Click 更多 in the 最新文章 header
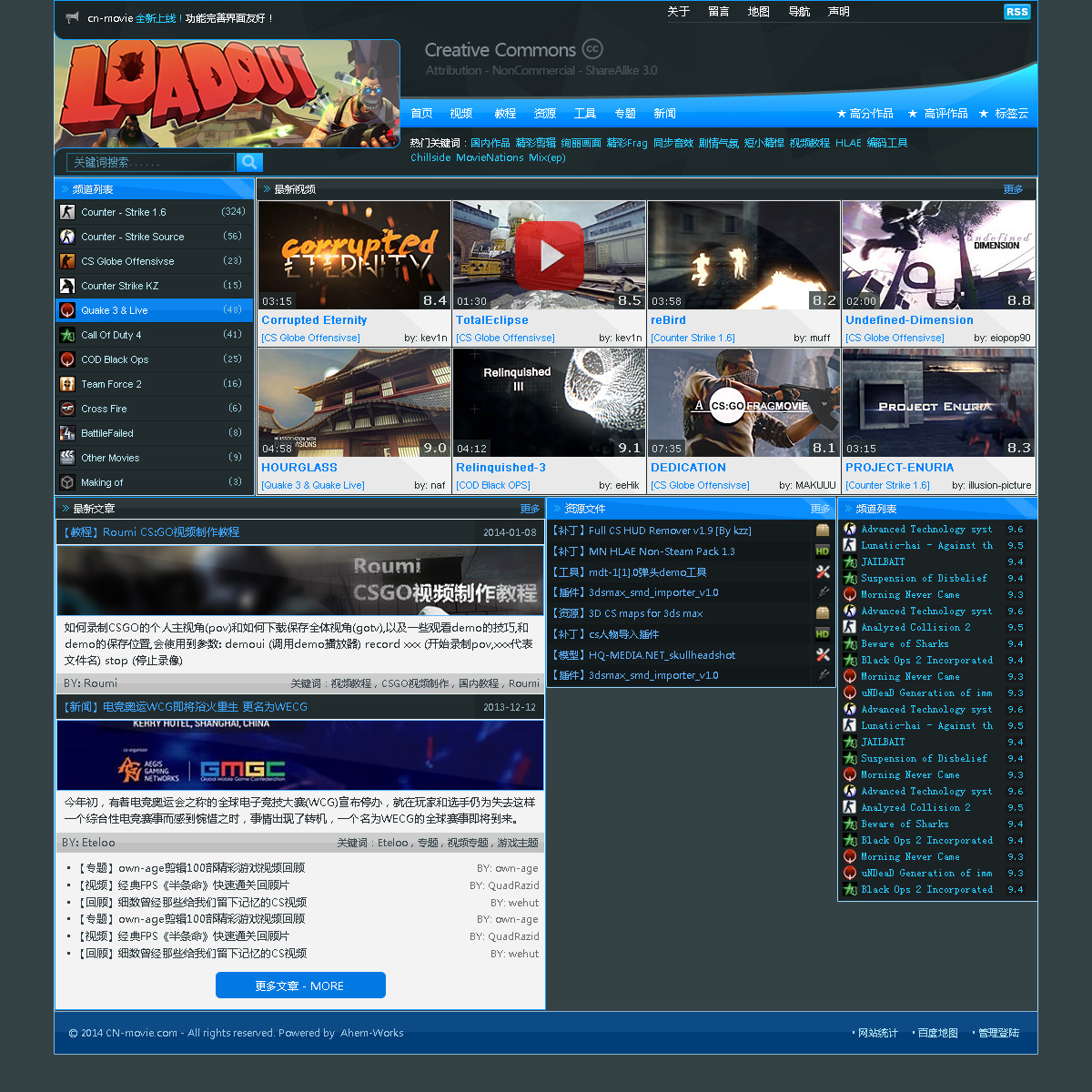 [530, 509]
